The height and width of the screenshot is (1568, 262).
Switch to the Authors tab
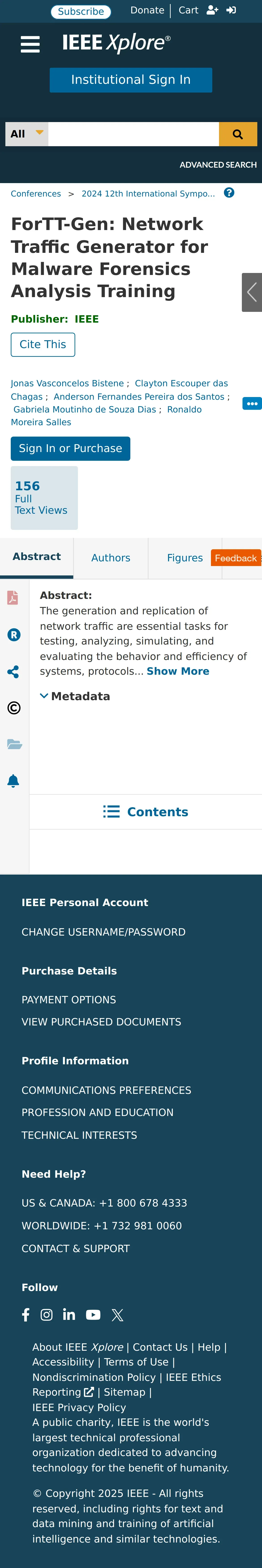pos(111,558)
